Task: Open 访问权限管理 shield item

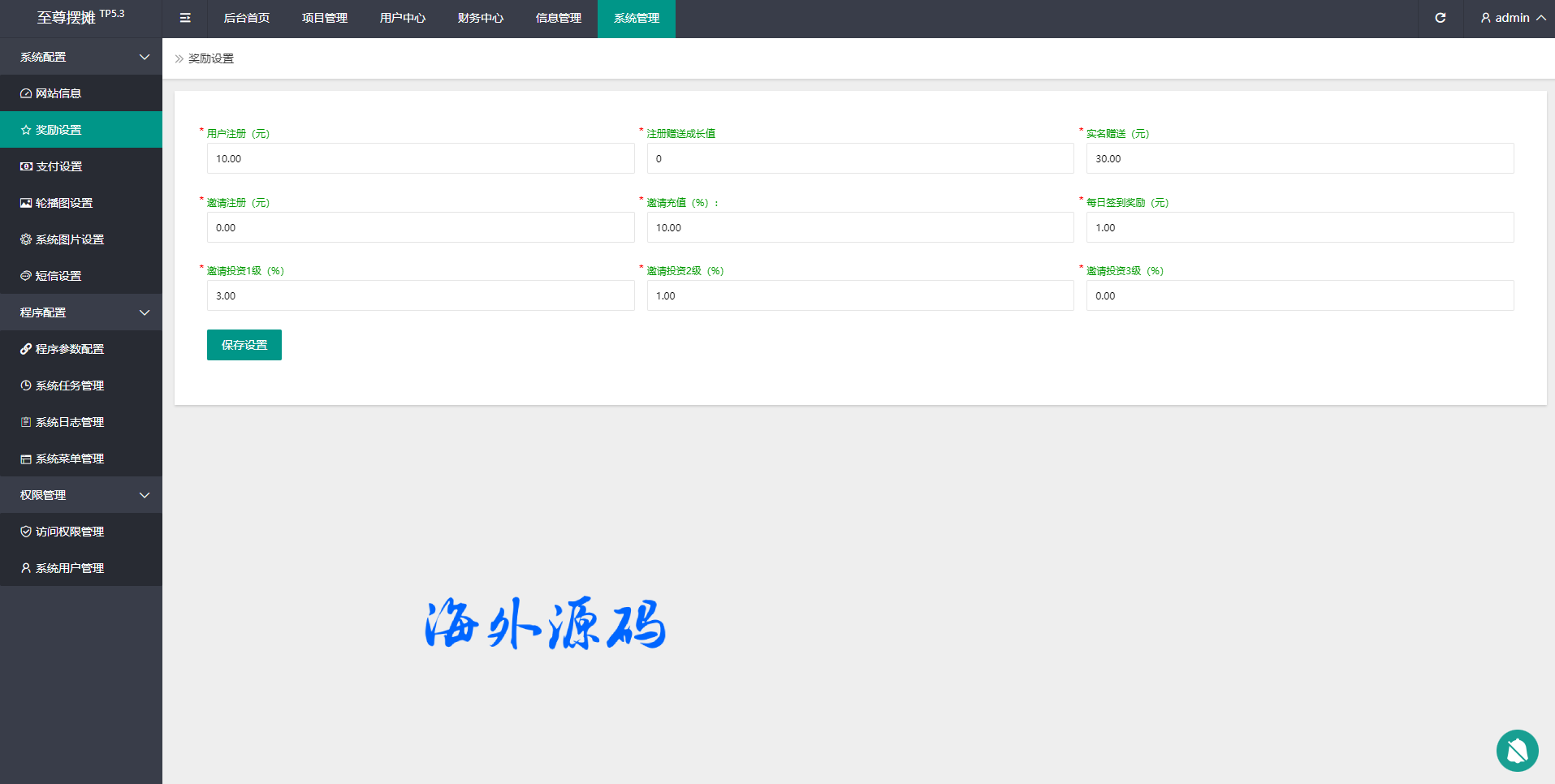Action: pyautogui.click(x=26, y=532)
